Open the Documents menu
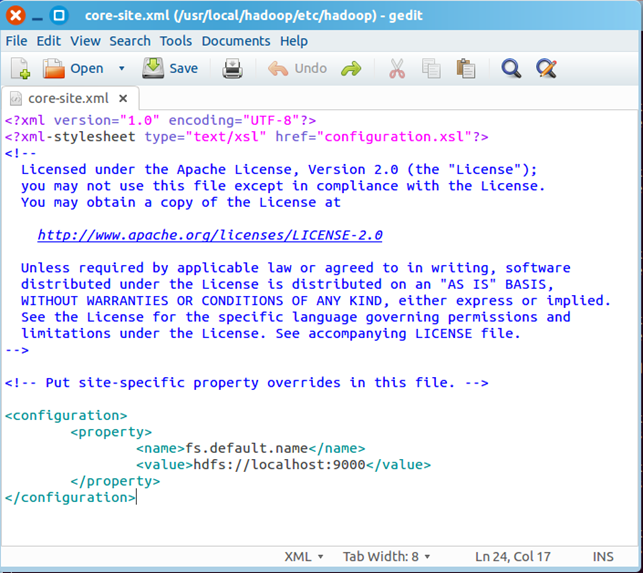Screen dimensions: 643x573 235,41
